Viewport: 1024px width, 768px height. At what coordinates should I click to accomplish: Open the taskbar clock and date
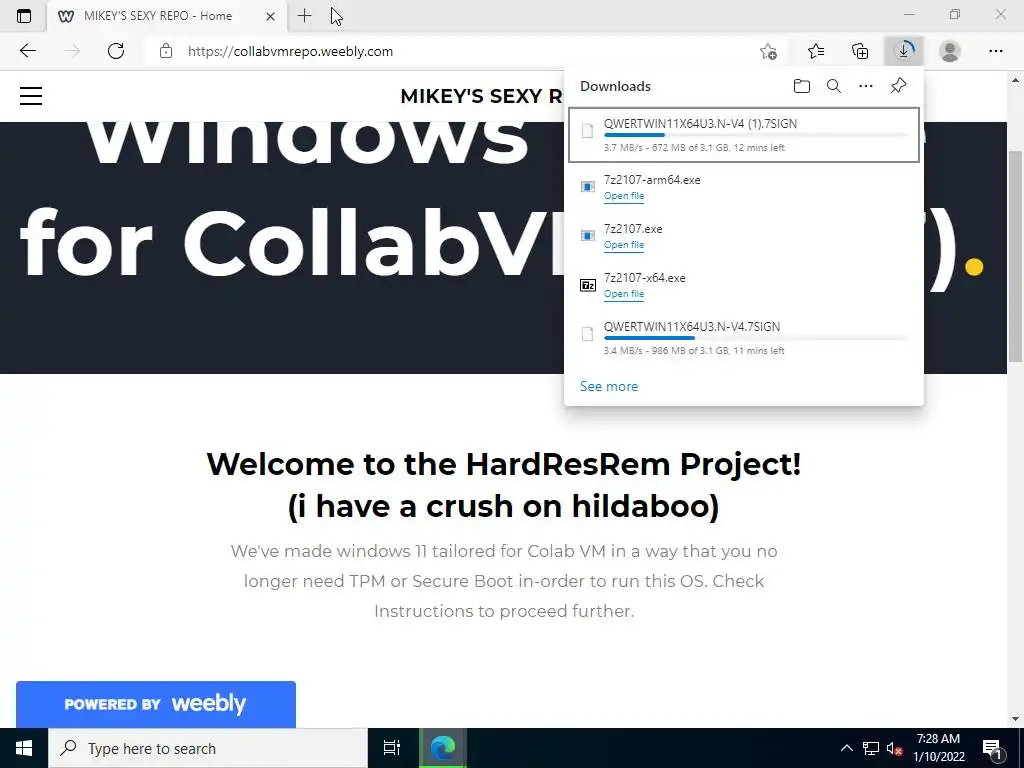click(x=938, y=748)
